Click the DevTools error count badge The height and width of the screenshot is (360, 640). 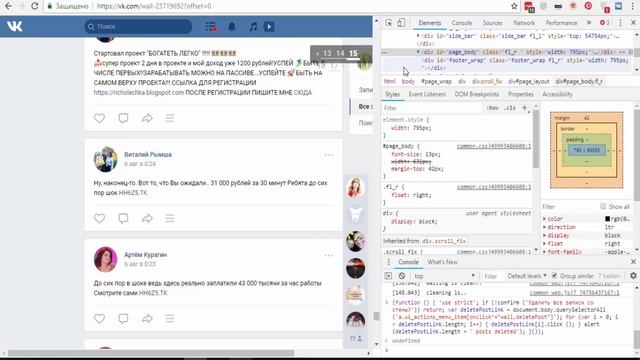(x=604, y=23)
